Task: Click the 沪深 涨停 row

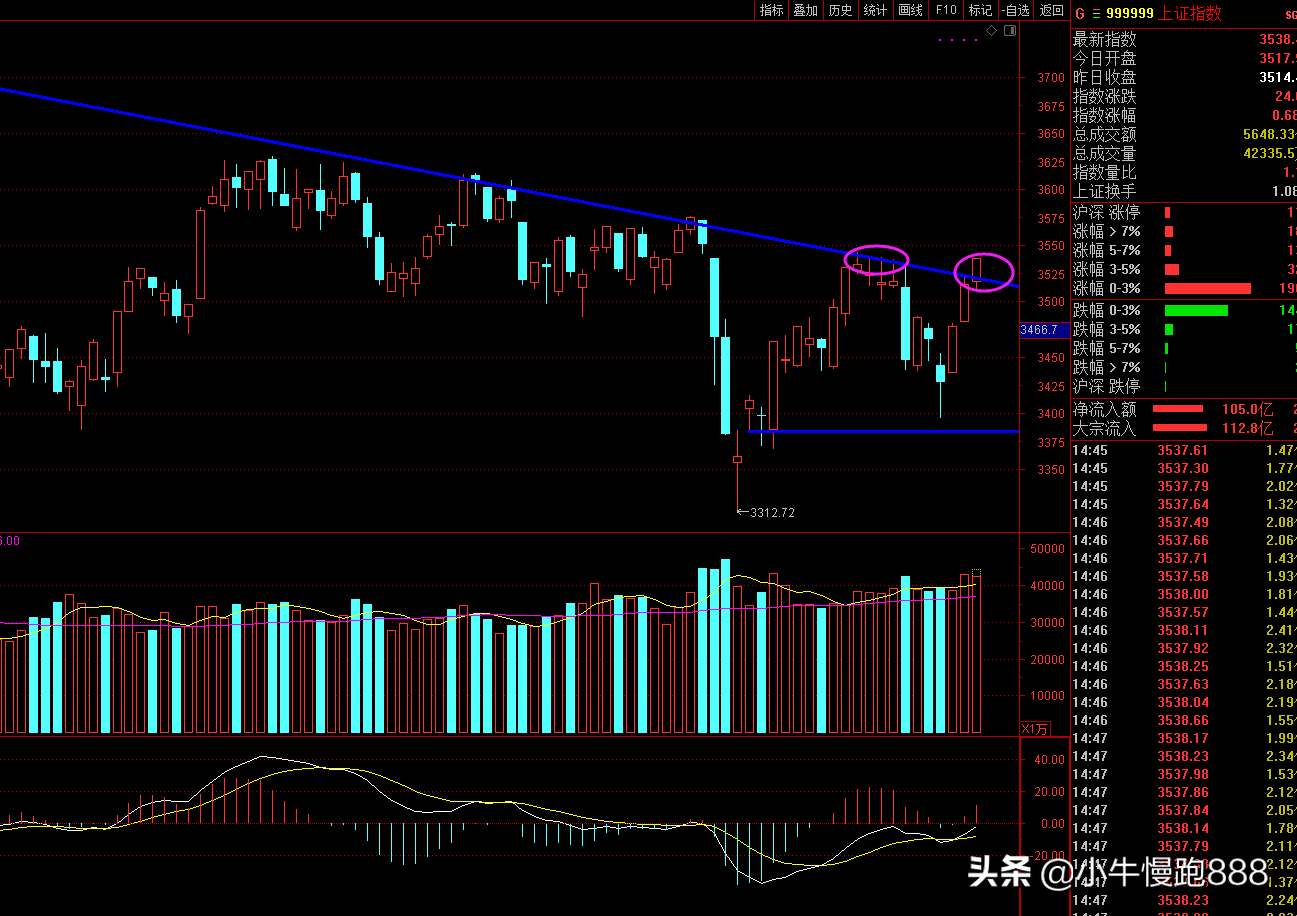Action: tap(1184, 212)
